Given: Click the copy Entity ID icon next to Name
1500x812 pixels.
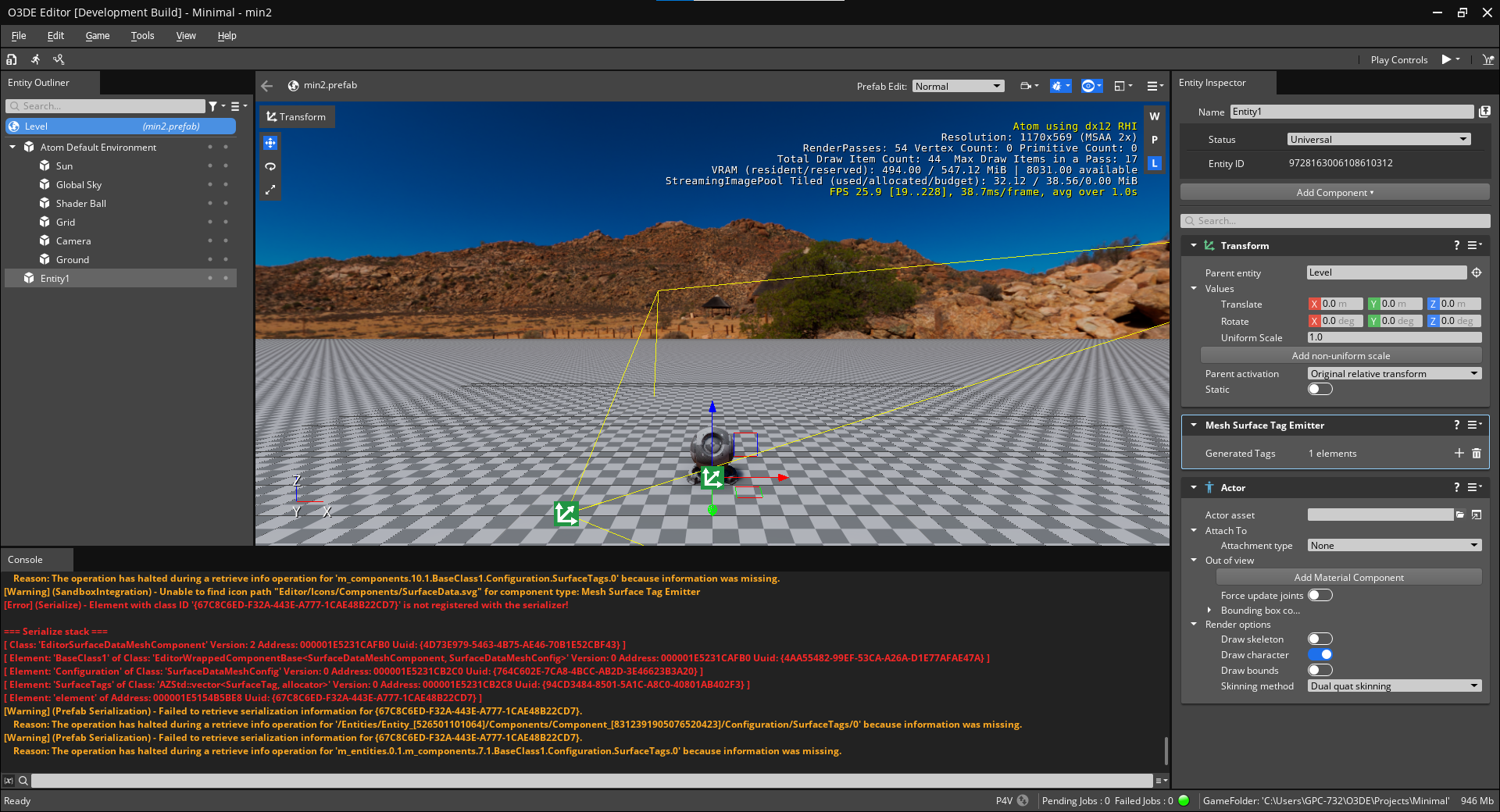Looking at the screenshot, I should point(1486,112).
